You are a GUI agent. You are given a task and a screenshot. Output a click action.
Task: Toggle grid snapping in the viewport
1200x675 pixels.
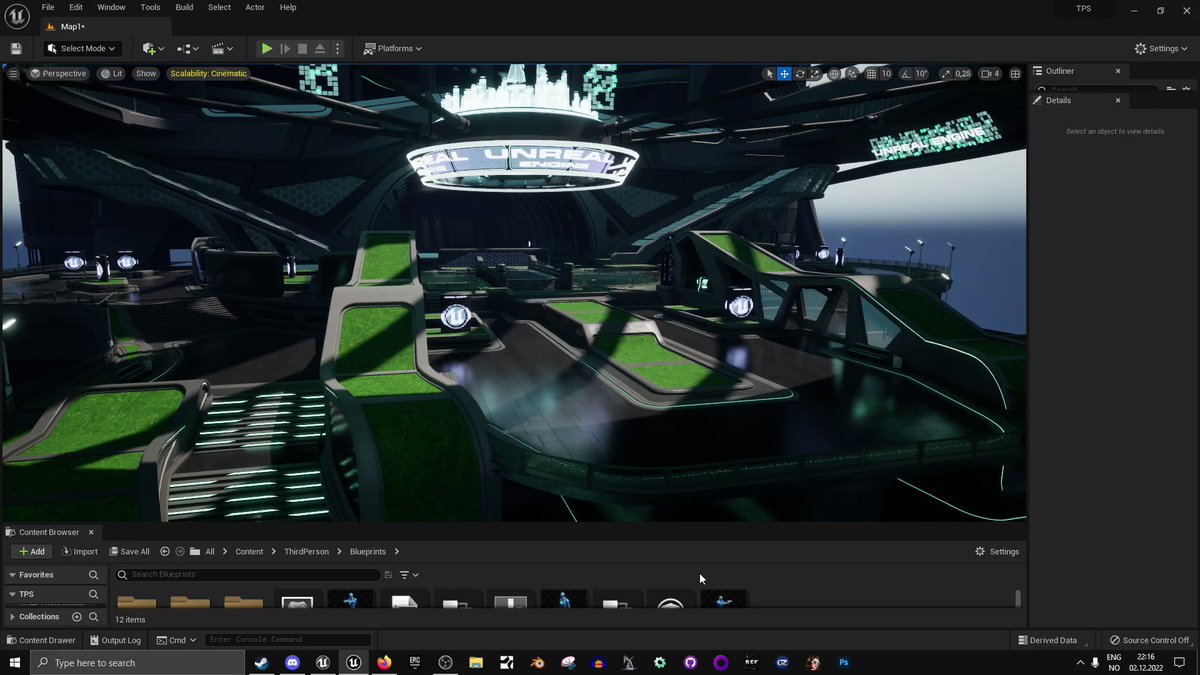(871, 73)
